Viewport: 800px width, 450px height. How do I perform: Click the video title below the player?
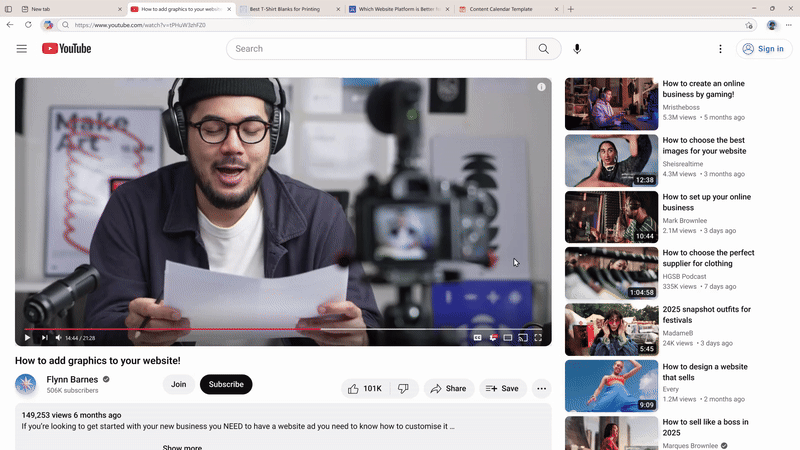pyautogui.click(x=97, y=361)
